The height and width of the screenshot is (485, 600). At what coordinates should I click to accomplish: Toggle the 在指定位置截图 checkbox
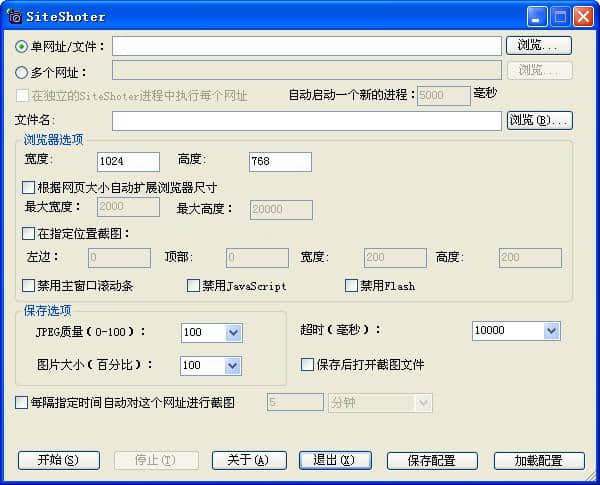coord(28,234)
